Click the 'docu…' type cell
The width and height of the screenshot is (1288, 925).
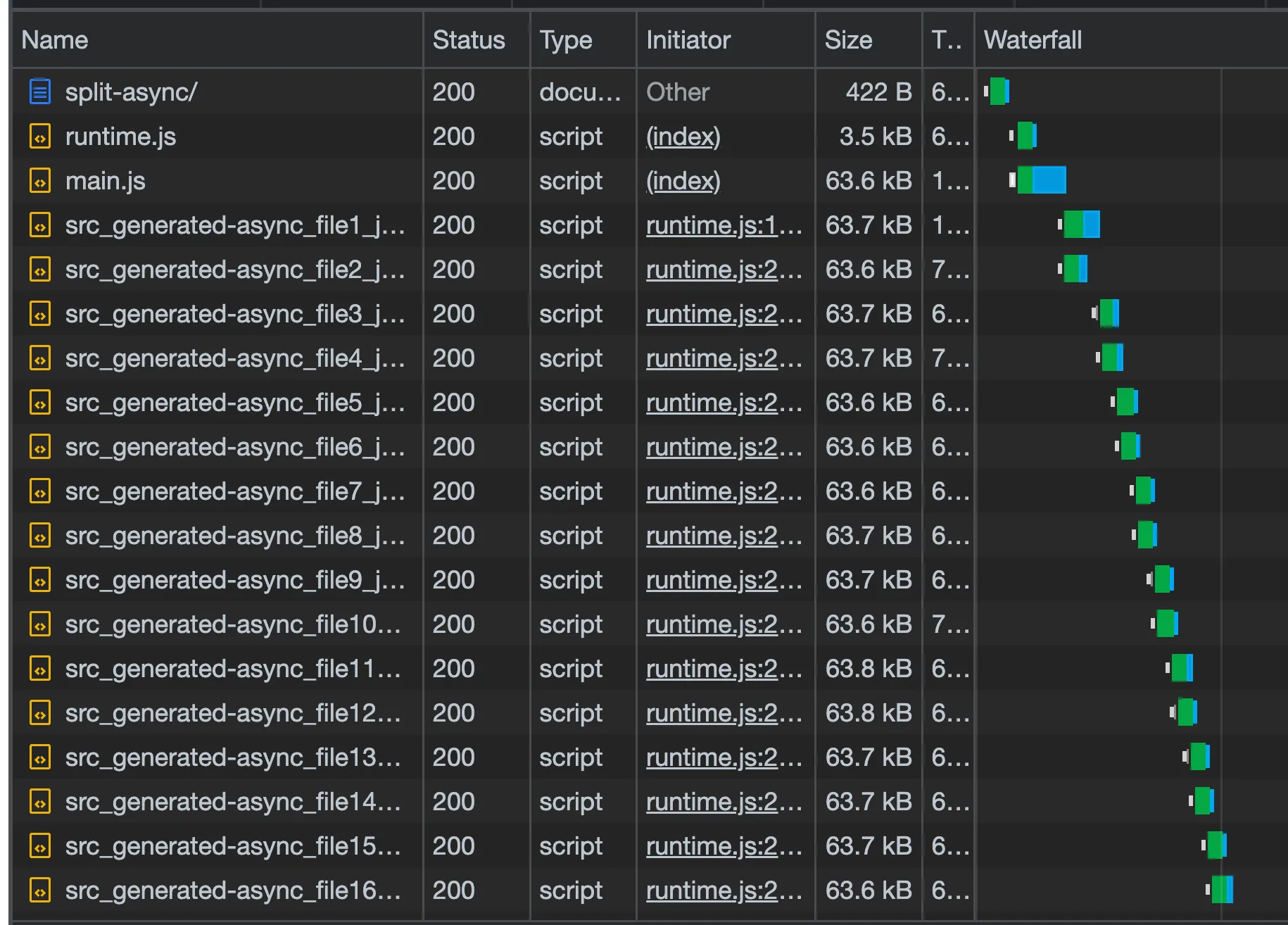(x=580, y=92)
